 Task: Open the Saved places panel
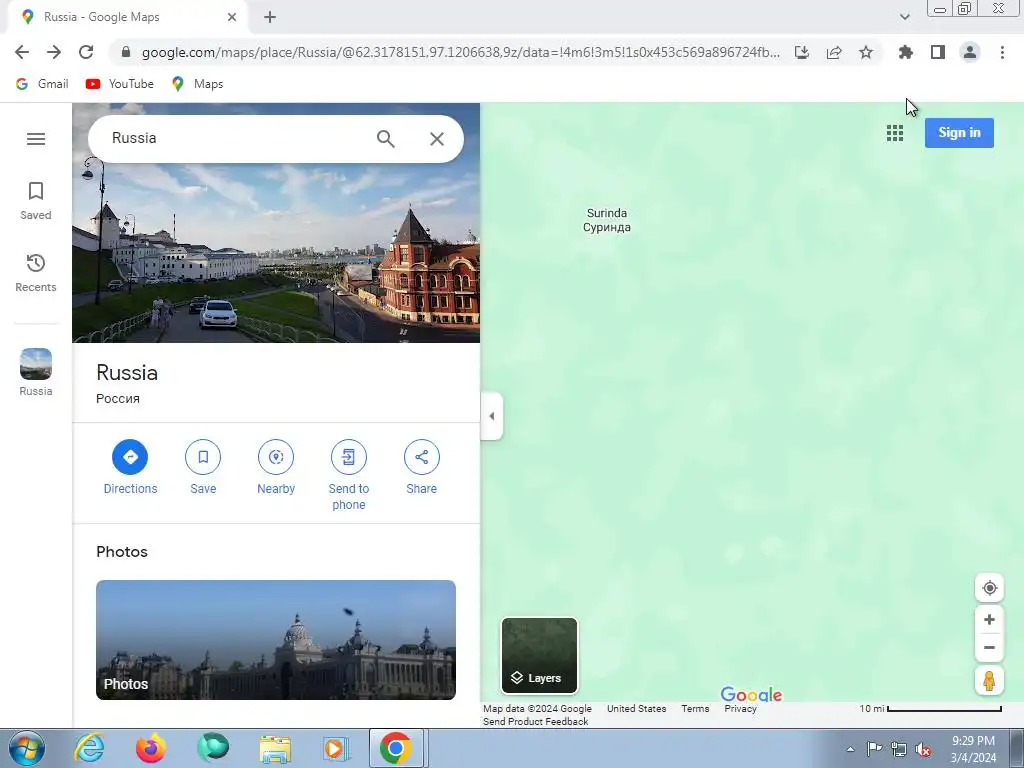tap(35, 201)
